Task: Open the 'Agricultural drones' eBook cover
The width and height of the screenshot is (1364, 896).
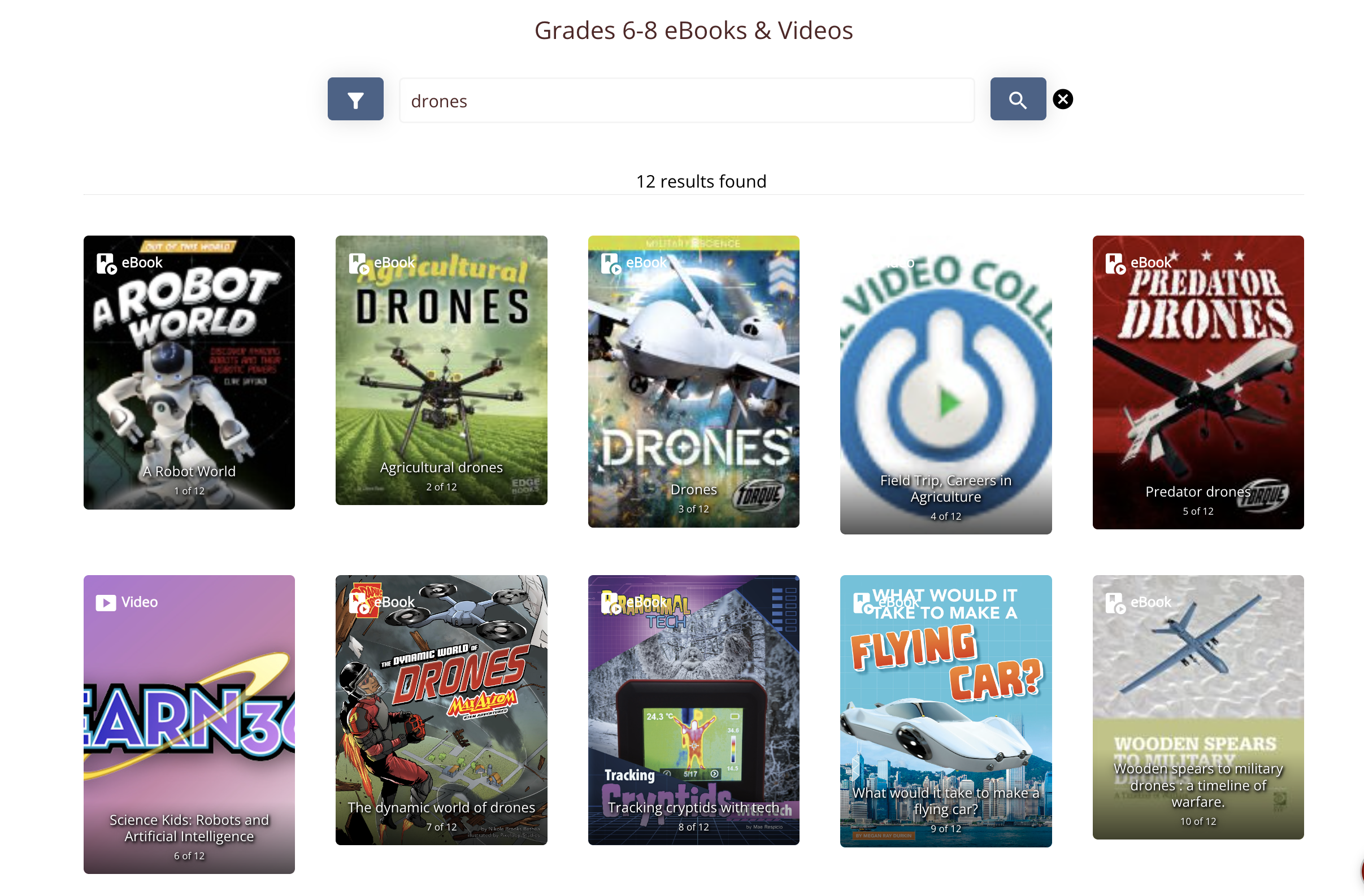Action: pos(441,370)
